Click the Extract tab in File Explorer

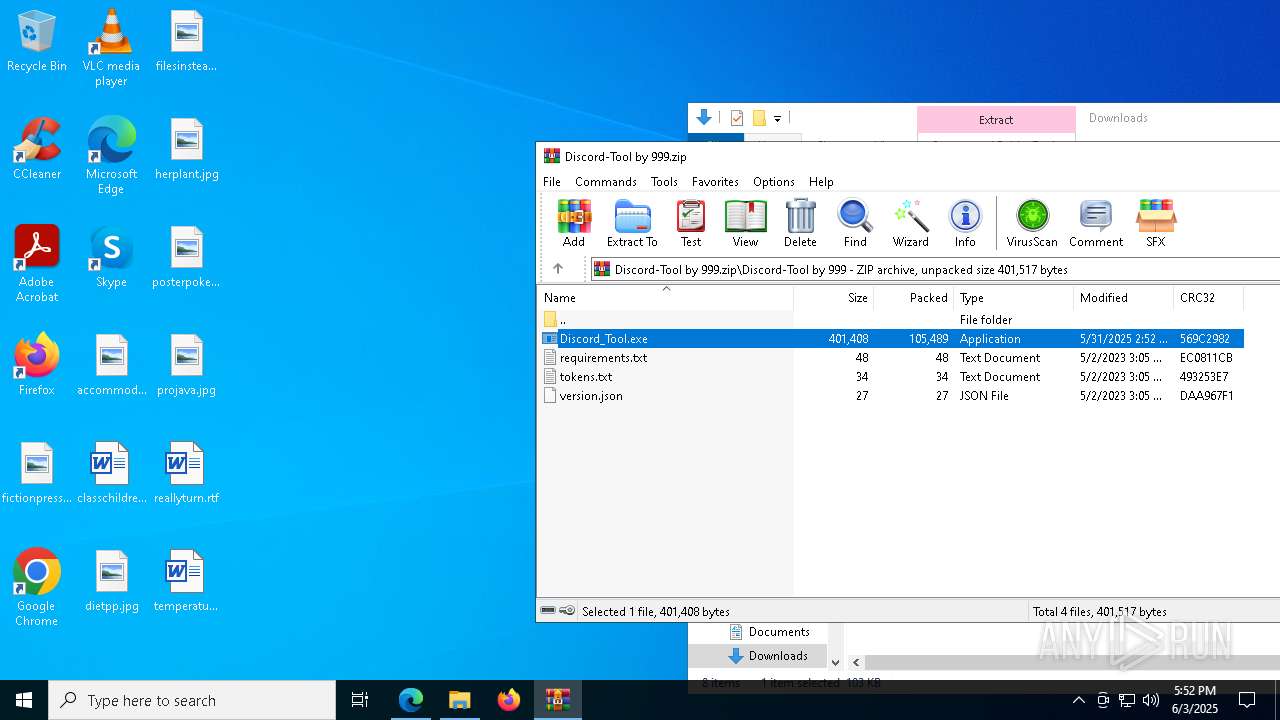click(x=996, y=120)
